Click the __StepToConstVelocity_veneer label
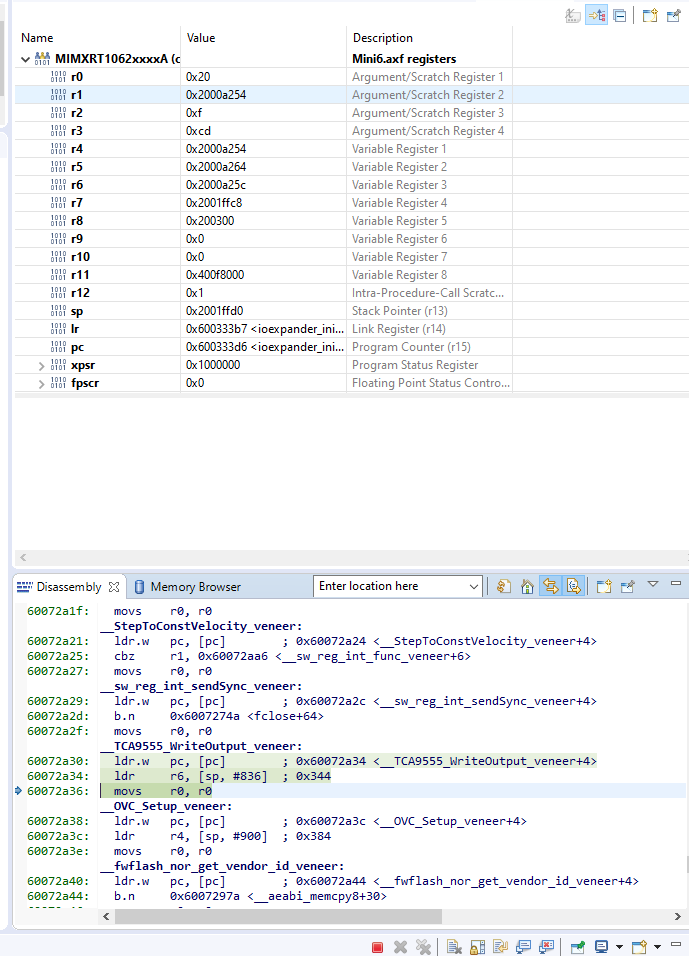The width and height of the screenshot is (689, 956). (201, 626)
